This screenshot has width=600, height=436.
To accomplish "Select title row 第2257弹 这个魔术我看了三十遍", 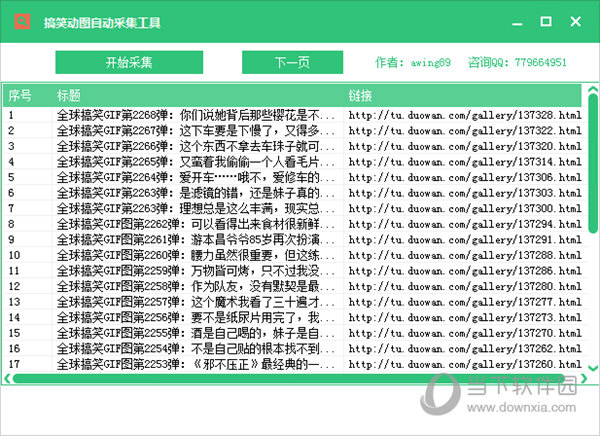I will (196, 302).
